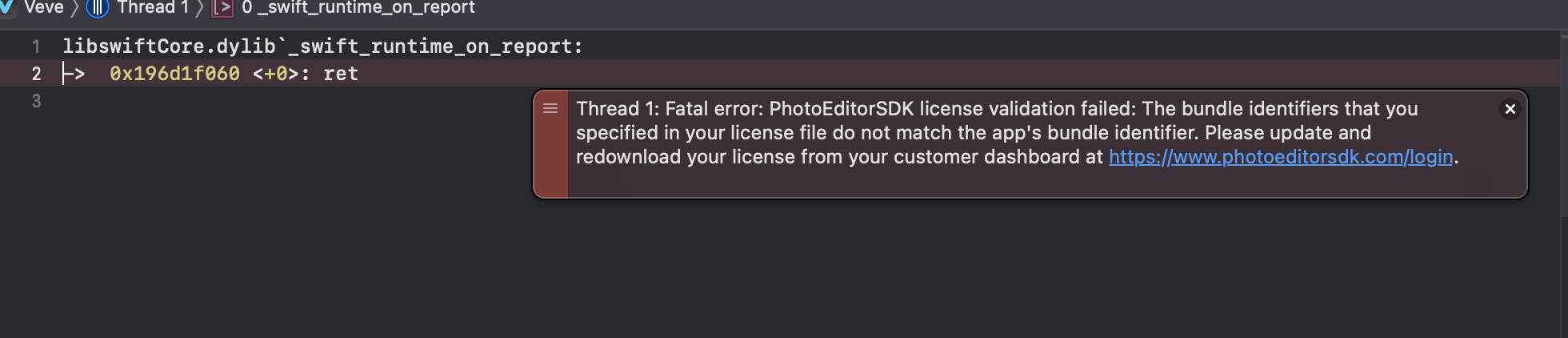1568x338 pixels.
Task: Click the fatal error message text
Action: [1017, 133]
